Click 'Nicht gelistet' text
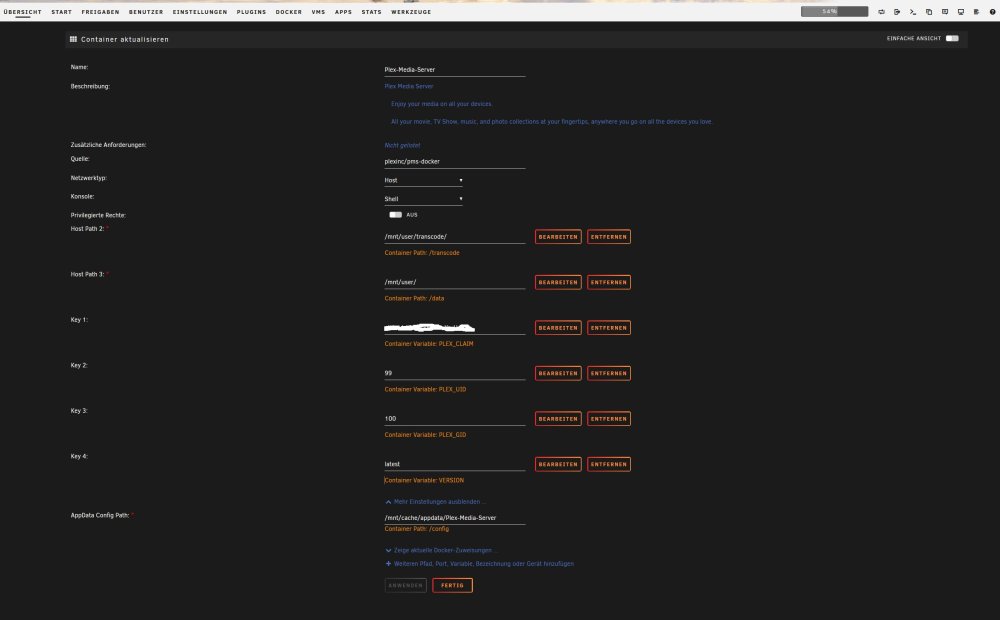 (402, 145)
